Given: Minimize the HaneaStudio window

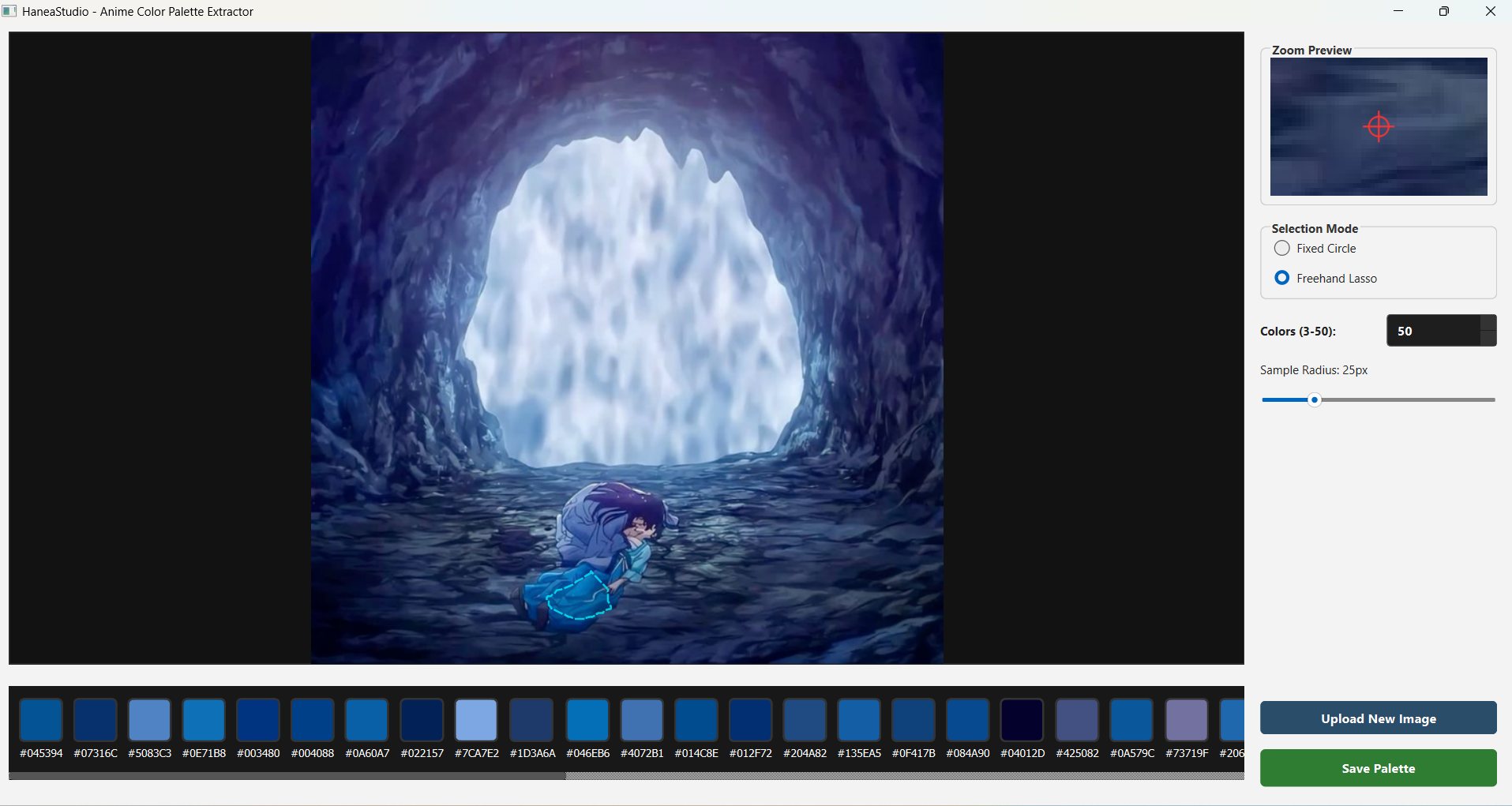Looking at the screenshot, I should pos(1398,11).
